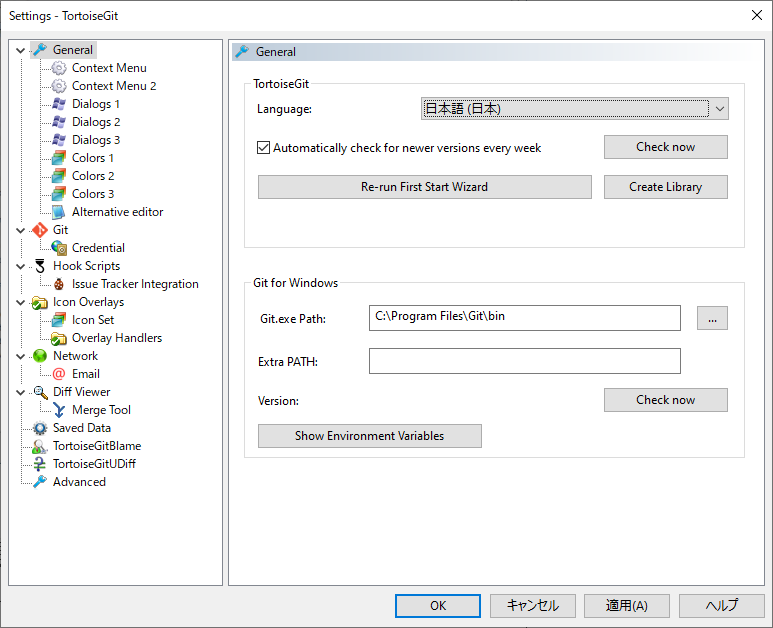Click Re-run First Start Wizard button

pyautogui.click(x=424, y=187)
